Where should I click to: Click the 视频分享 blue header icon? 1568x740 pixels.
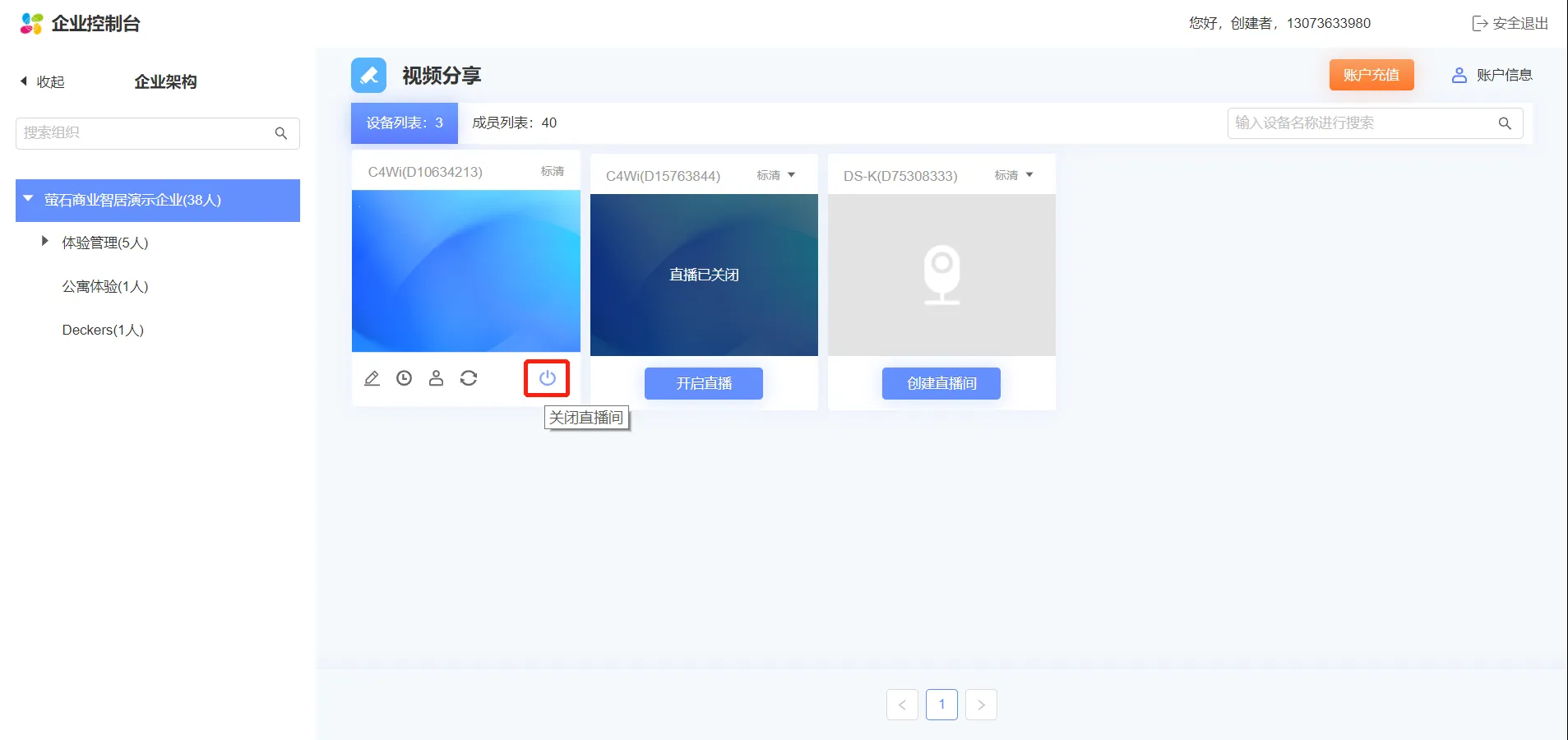(x=368, y=76)
